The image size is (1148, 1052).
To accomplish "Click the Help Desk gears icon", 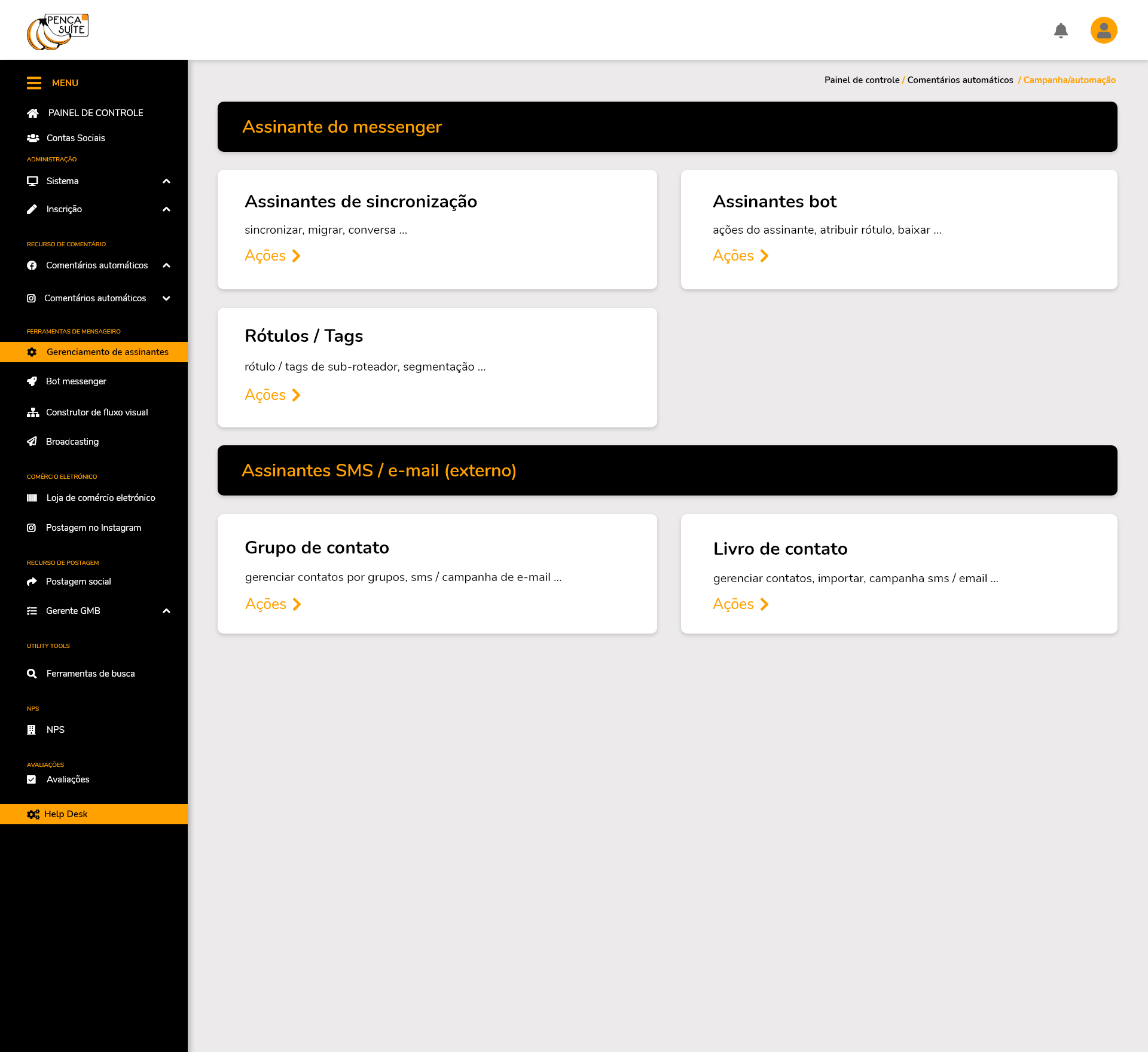I will point(33,814).
